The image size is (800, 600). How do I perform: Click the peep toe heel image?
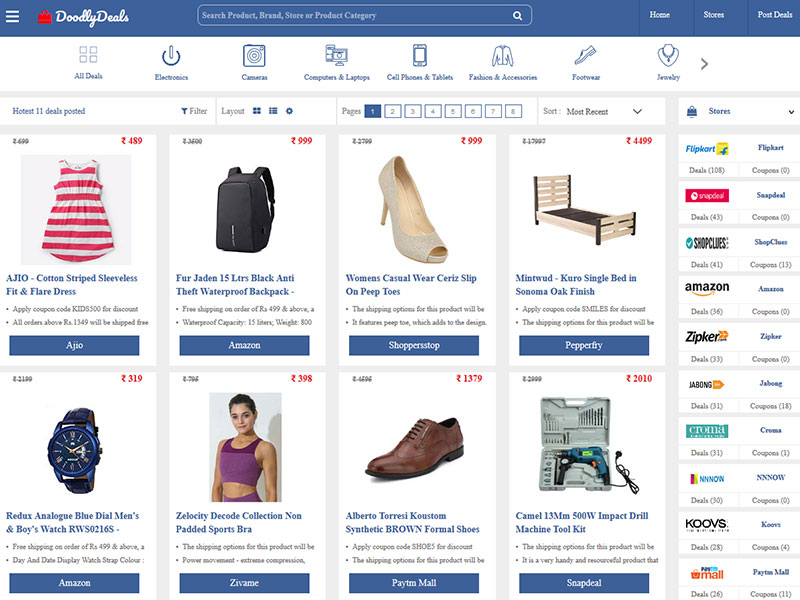pos(413,210)
